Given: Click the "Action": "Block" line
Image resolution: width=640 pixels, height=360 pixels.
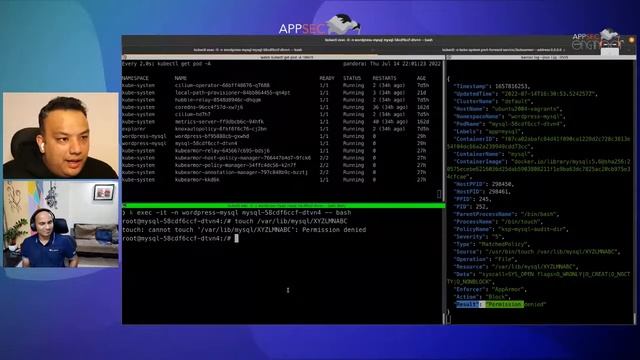Looking at the screenshot, I should click(481, 297).
